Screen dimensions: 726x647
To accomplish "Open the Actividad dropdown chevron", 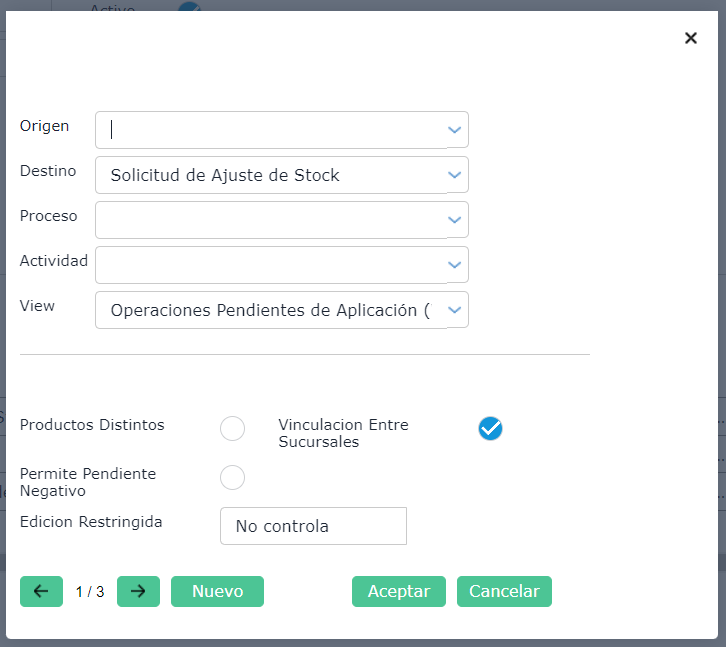I will click(x=455, y=265).
